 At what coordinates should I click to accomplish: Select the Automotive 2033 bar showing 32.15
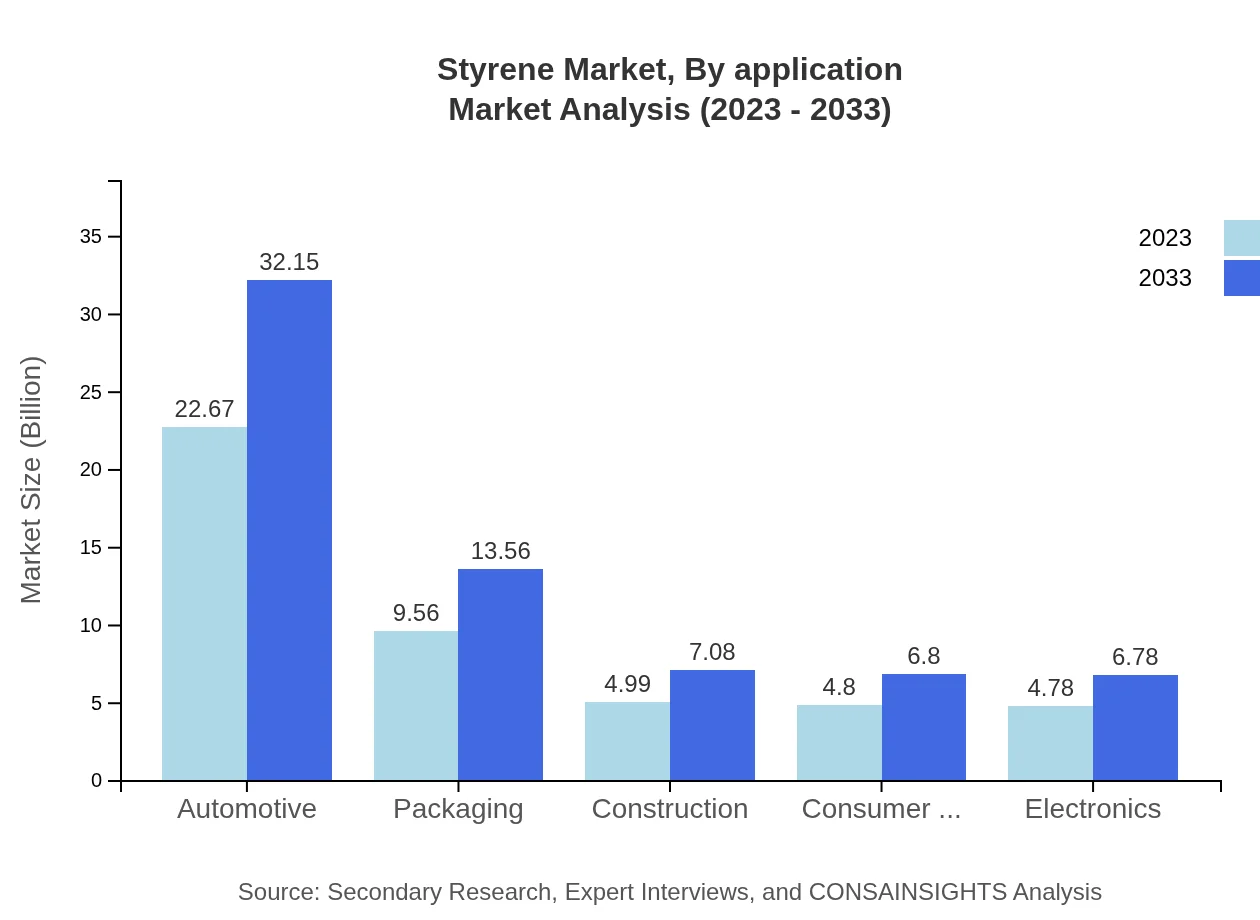click(x=288, y=530)
